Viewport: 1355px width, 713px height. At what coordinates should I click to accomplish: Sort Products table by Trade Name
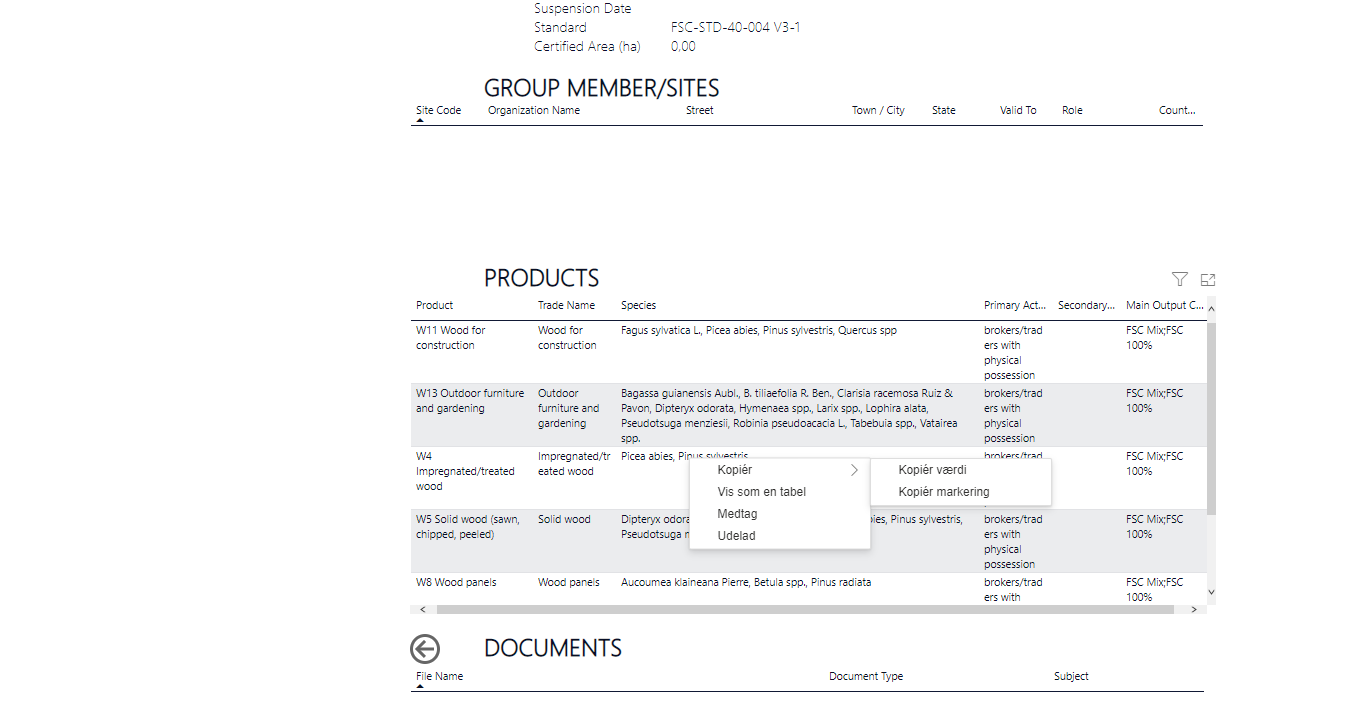click(x=566, y=305)
